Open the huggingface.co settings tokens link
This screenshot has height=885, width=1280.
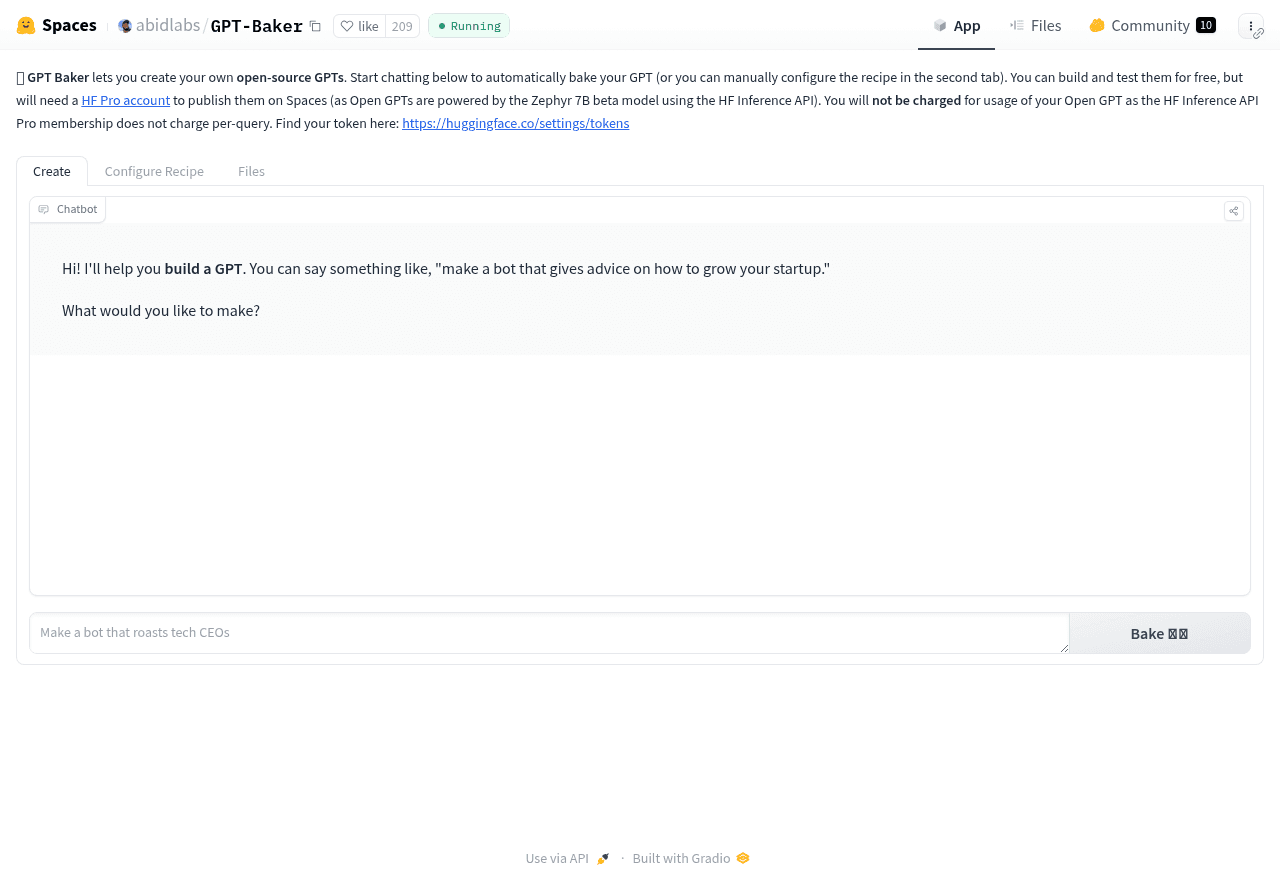515,124
